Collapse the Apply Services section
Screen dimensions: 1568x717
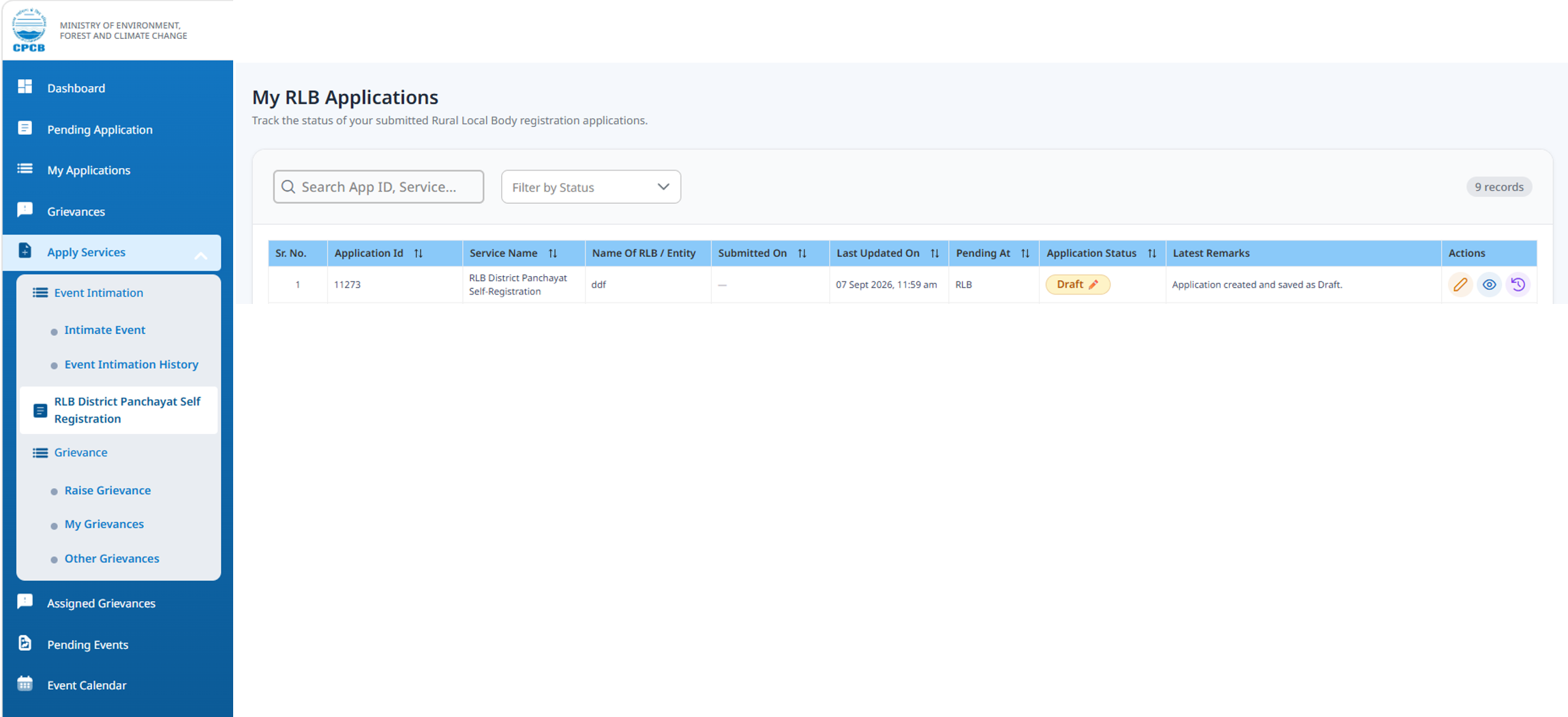(x=200, y=254)
